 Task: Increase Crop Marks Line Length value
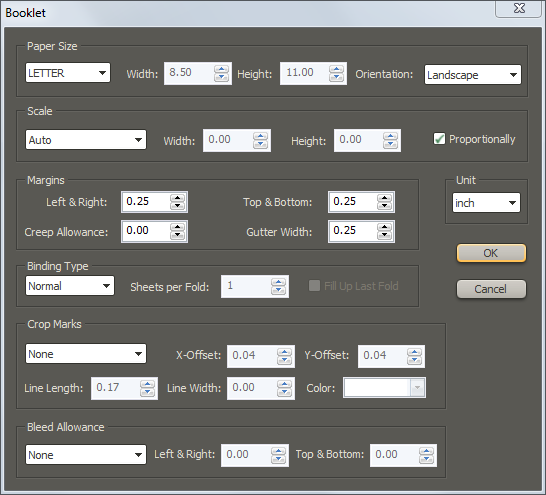point(147,384)
